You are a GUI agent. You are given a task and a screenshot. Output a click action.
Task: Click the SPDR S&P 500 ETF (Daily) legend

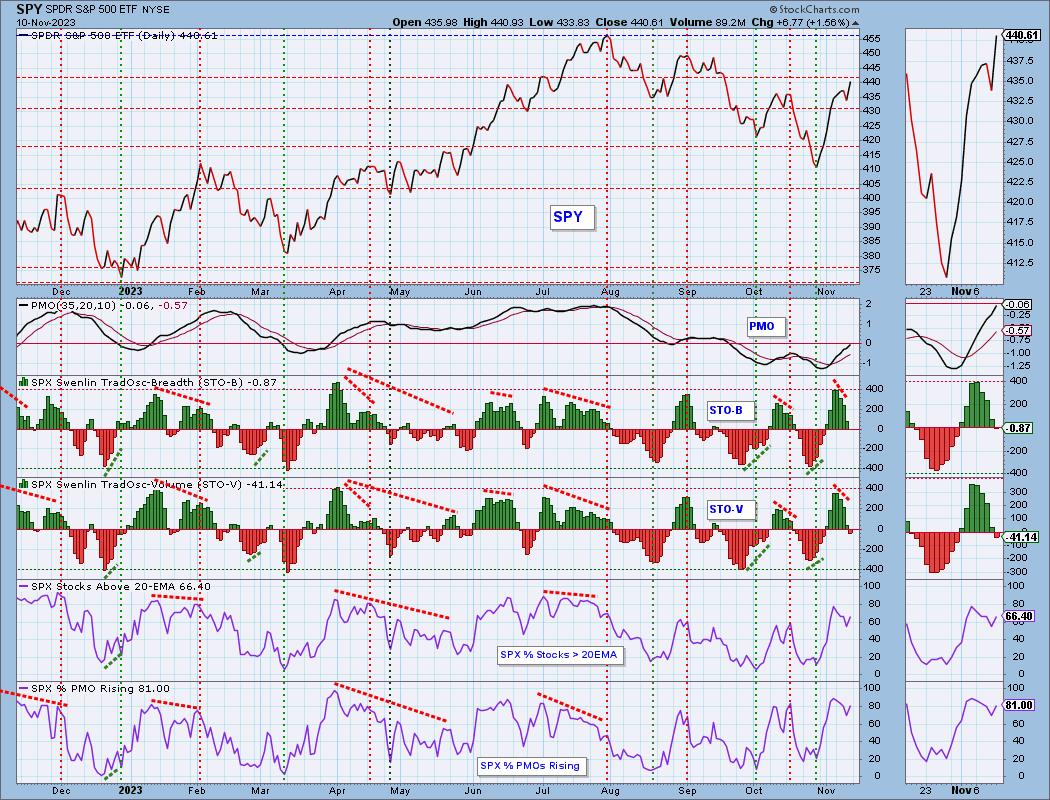119,35
